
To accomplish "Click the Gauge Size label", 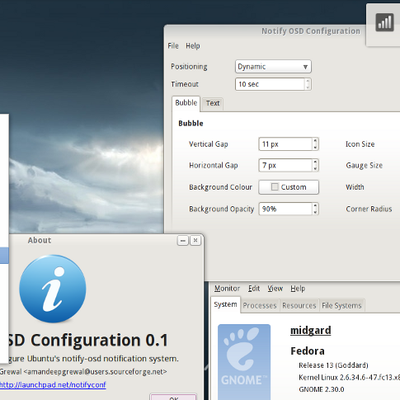I will point(364,166).
